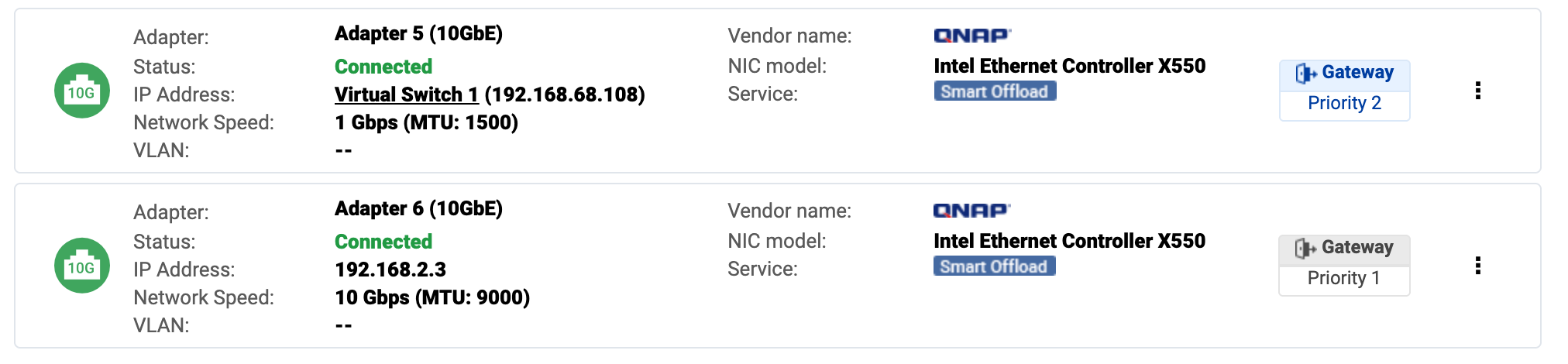Open Adapter 6 three-dot options menu

(x=1477, y=266)
